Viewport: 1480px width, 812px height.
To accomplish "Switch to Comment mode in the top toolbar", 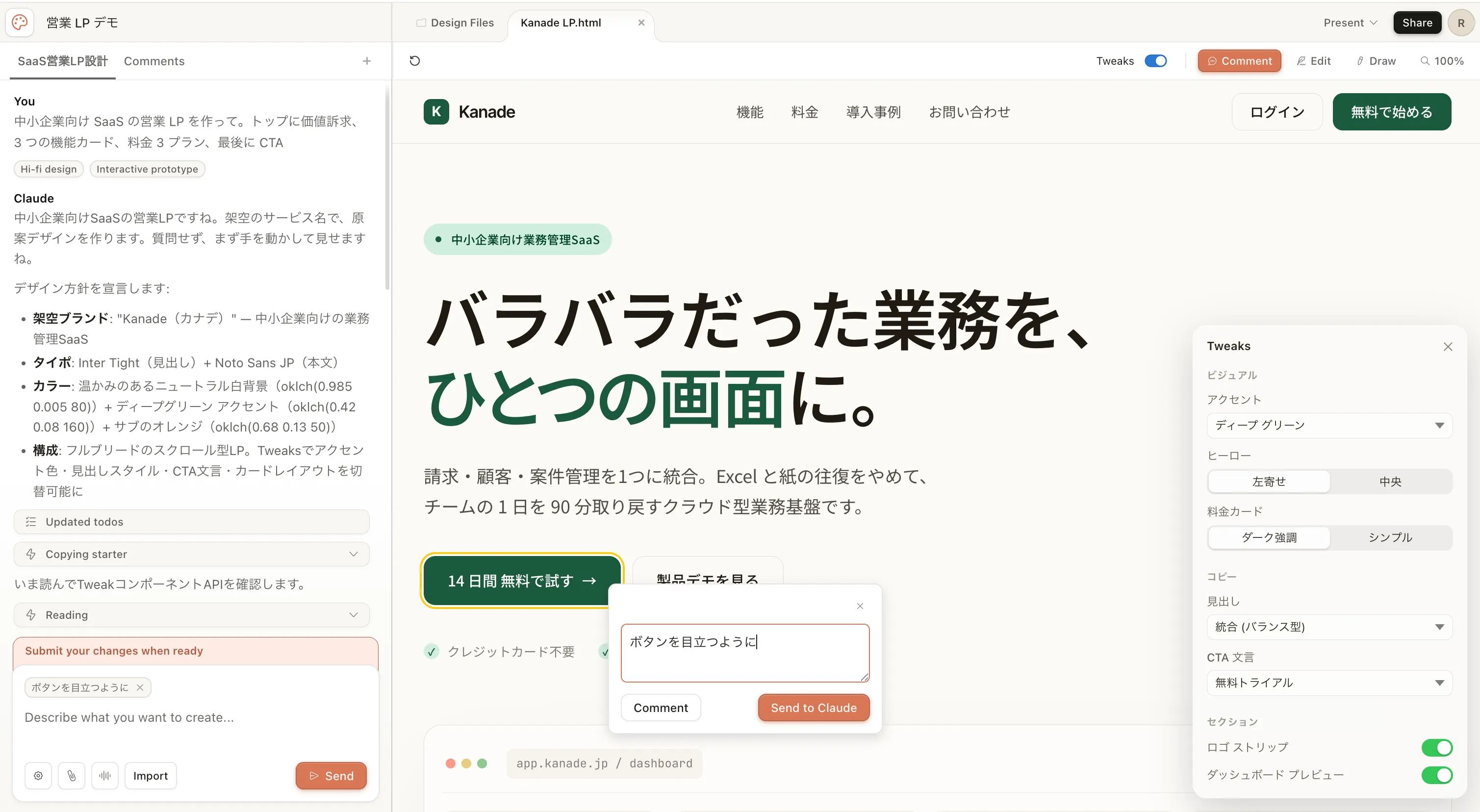I will (1239, 60).
